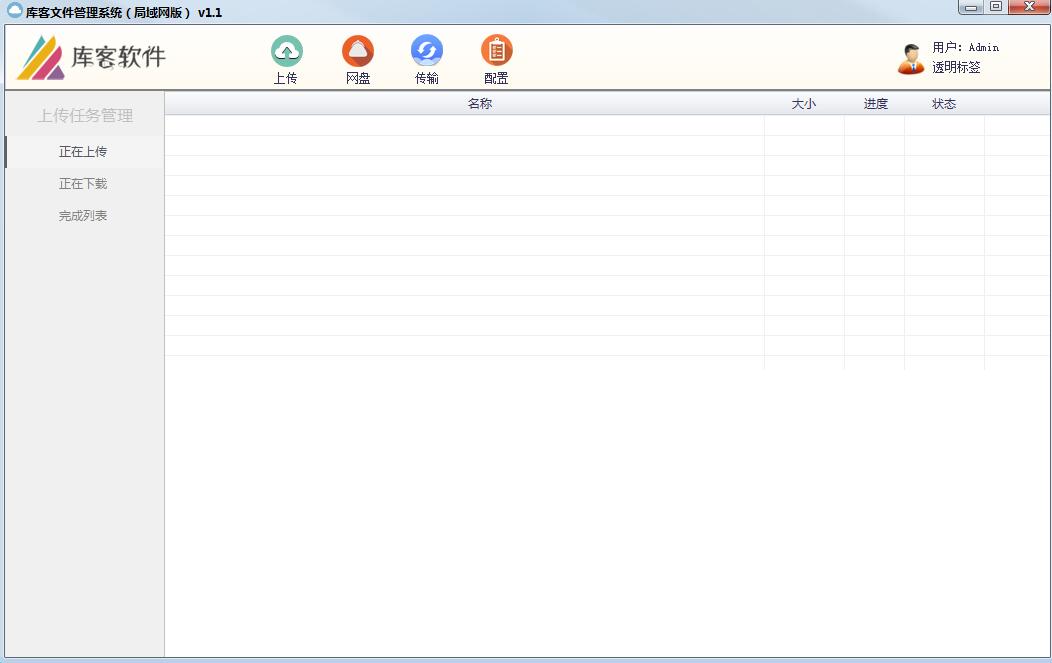Click the 透明标签 text
1052x663 pixels.
coord(956,67)
